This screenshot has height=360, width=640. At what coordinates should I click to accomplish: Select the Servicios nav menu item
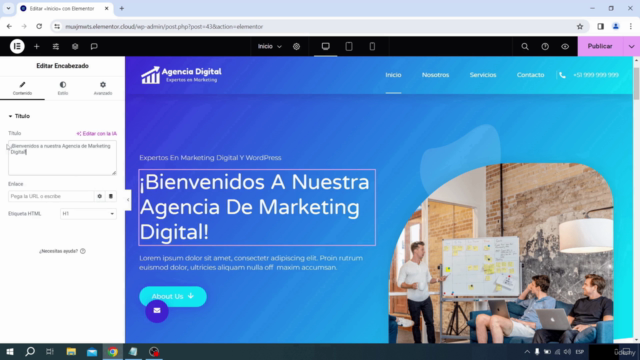pyautogui.click(x=483, y=75)
